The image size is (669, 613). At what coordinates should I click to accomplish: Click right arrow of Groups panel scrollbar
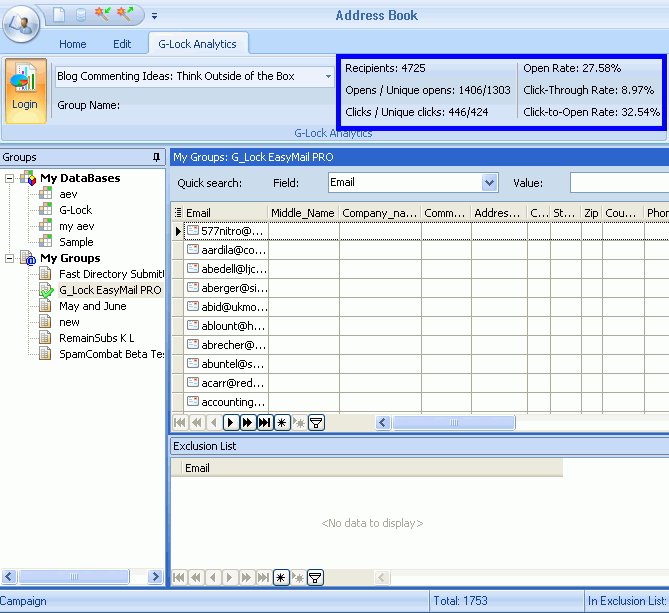[x=156, y=577]
